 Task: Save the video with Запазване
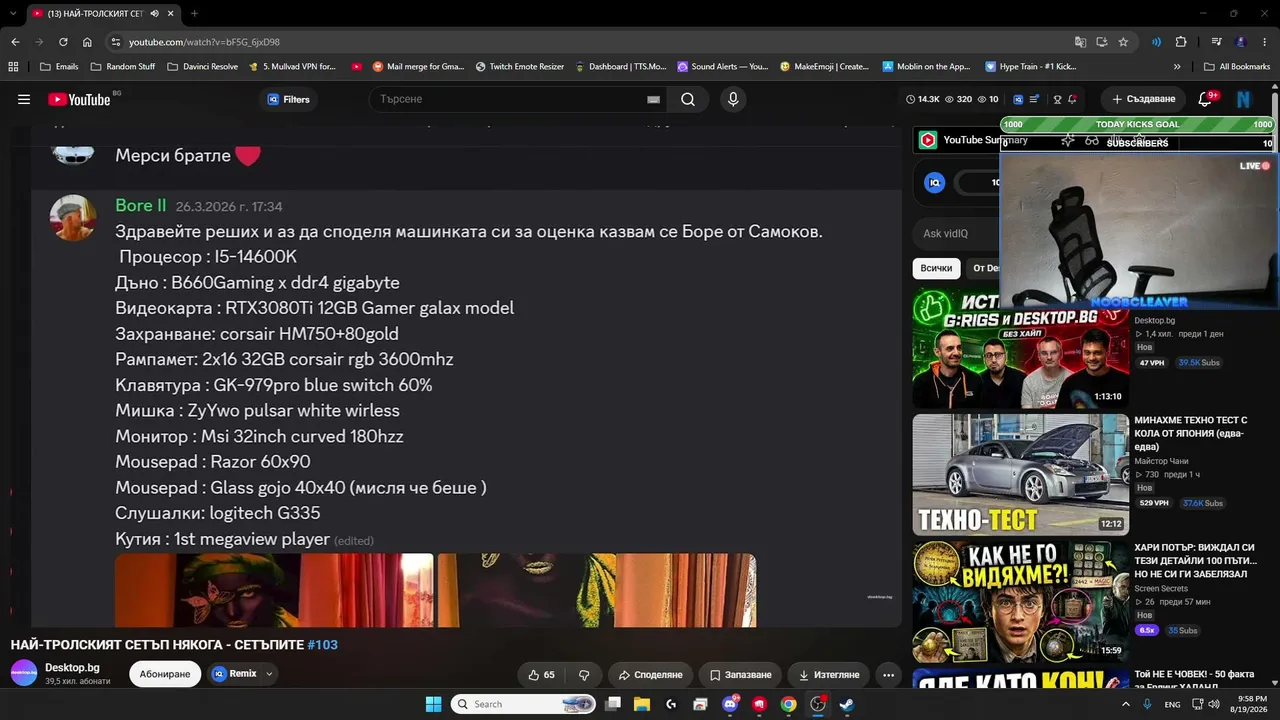coord(740,675)
